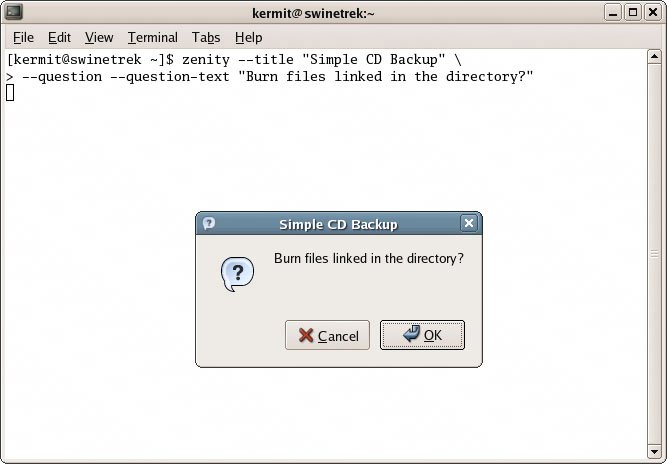
Task: Expand the View menu
Action: [99, 38]
